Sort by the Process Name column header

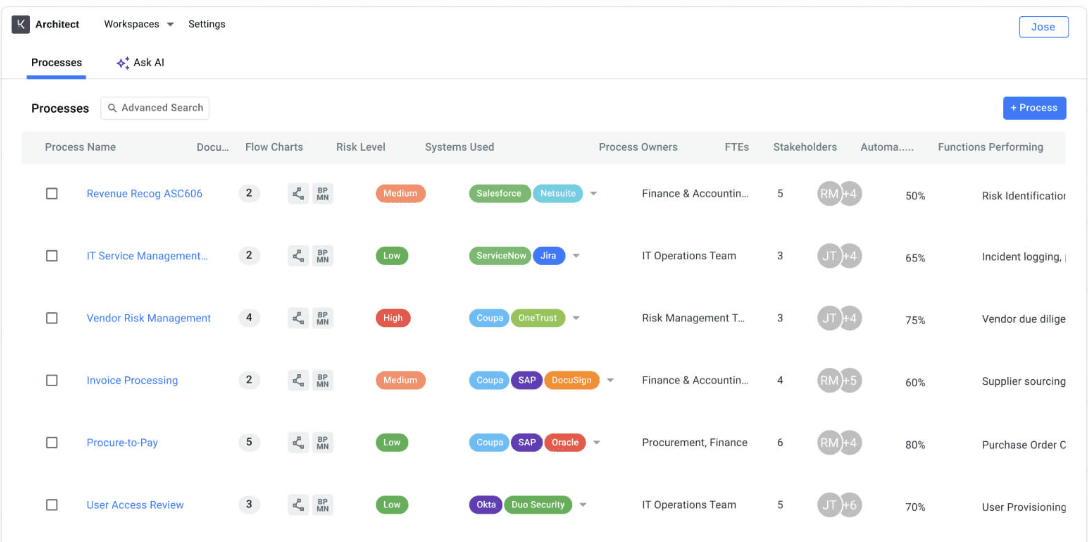click(80, 147)
